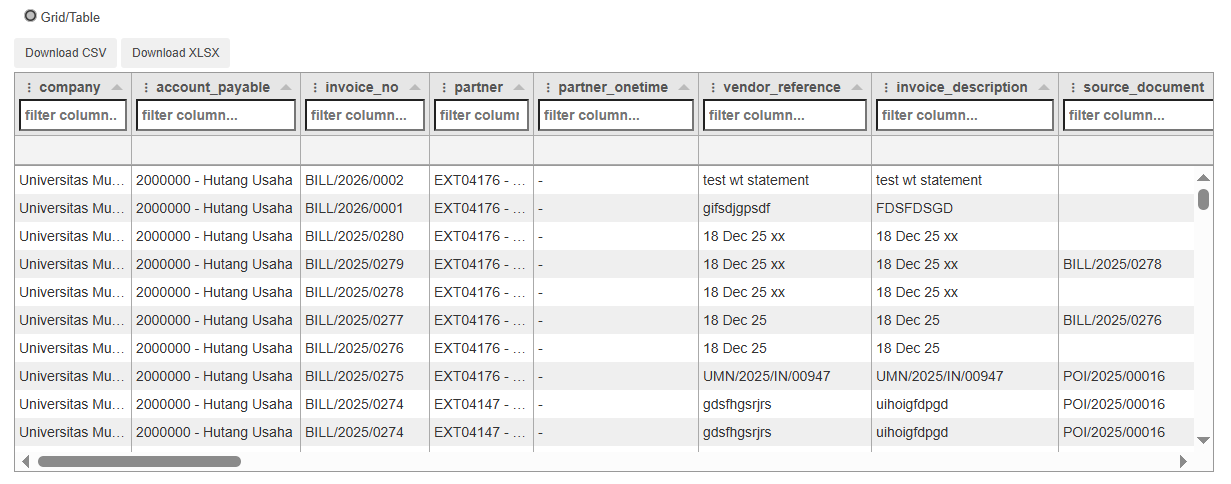Click the horizontal scrollbar thumb
This screenshot has height=484, width=1231.
pyautogui.click(x=139, y=462)
